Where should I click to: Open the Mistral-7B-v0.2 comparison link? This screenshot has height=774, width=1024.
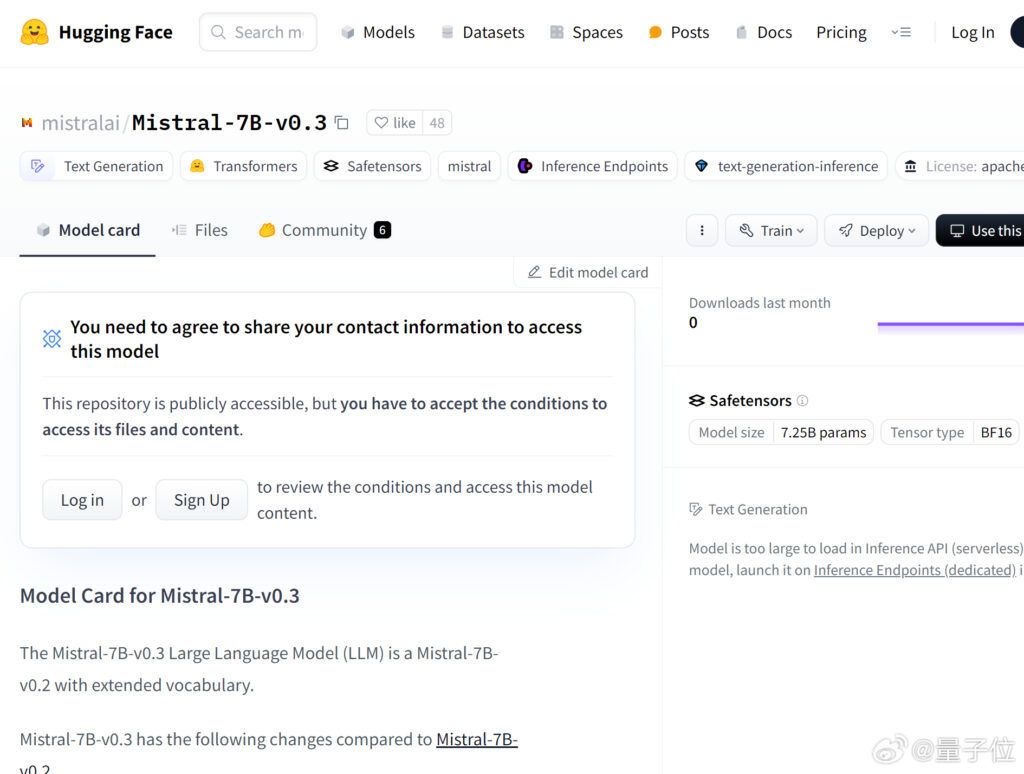(x=477, y=739)
